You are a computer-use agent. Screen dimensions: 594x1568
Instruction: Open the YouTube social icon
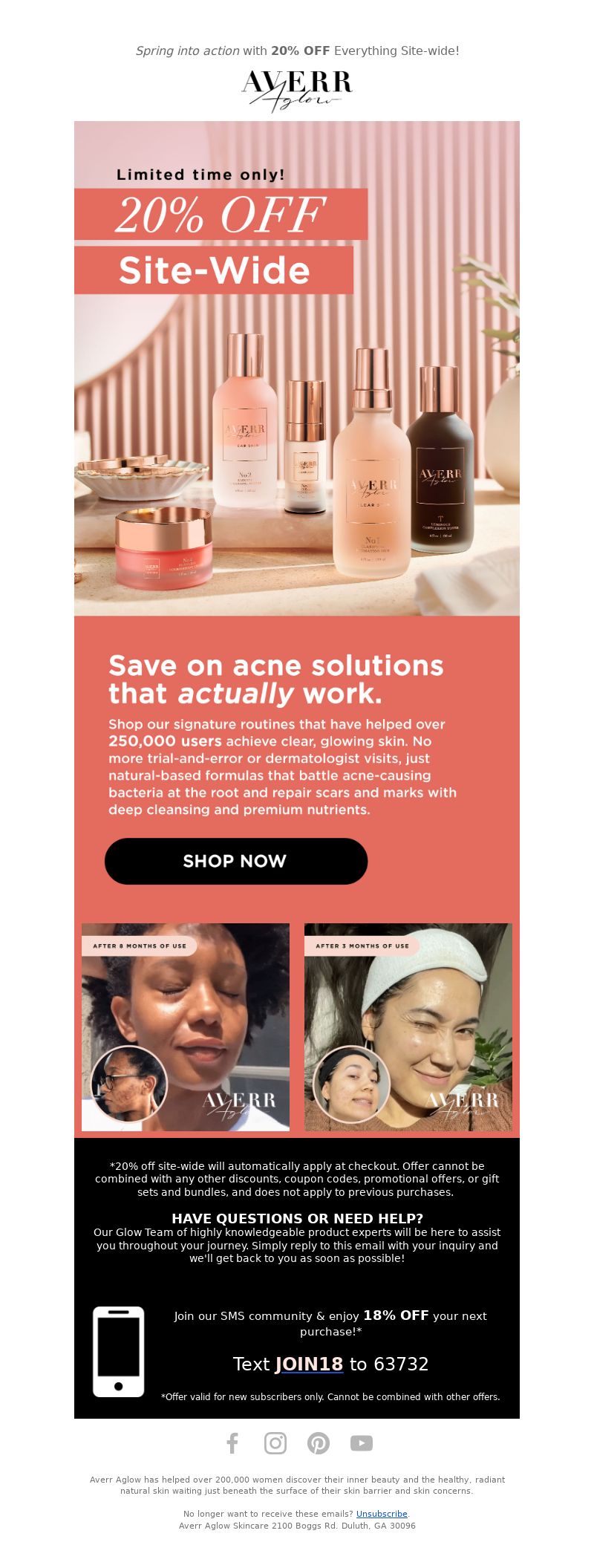pos(362,1443)
